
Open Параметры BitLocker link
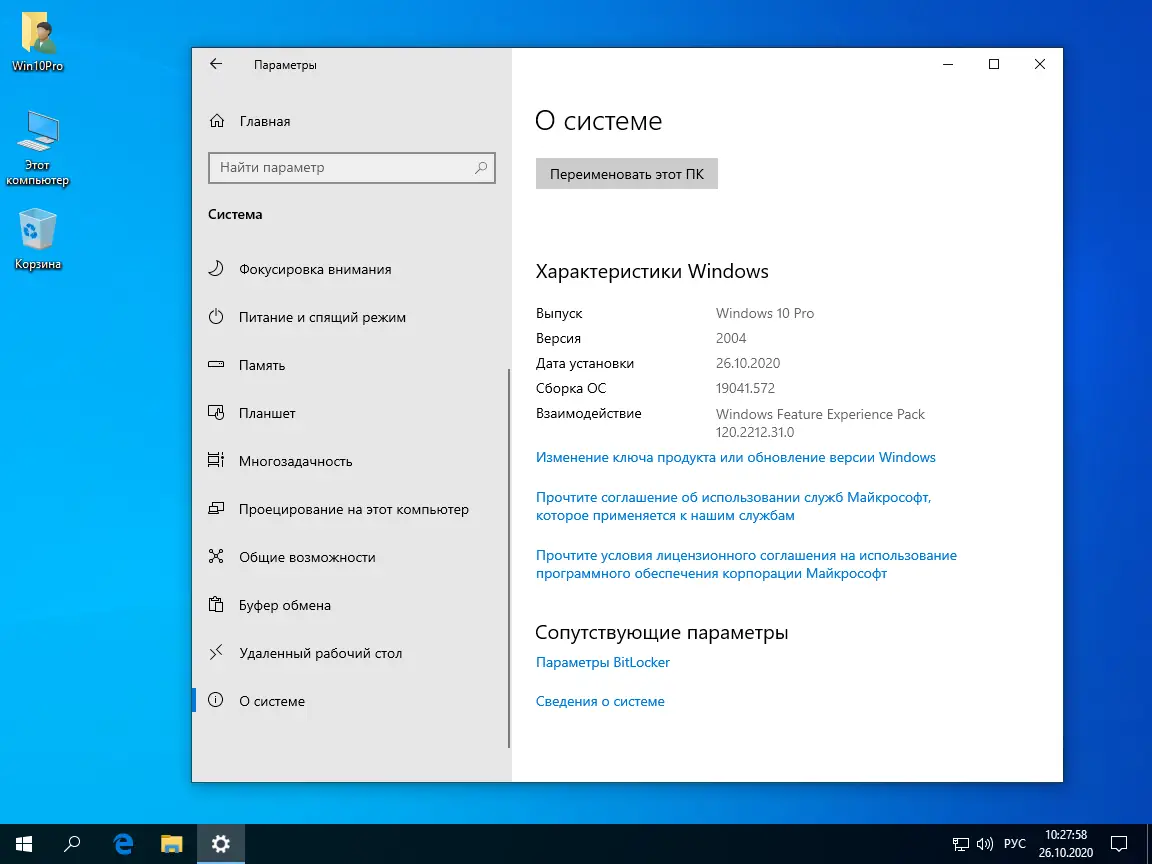point(602,662)
